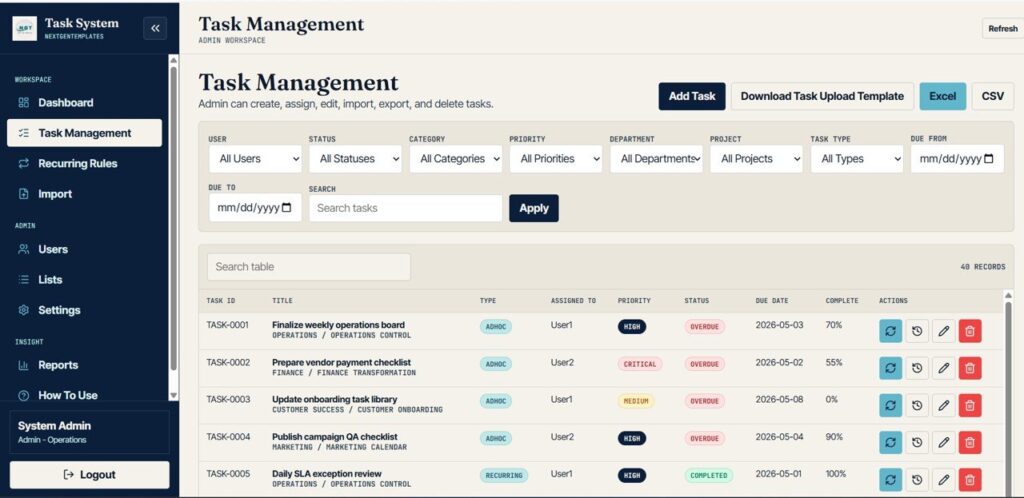
Task: Click the refresh icon for TASK-0005
Action: 890,480
